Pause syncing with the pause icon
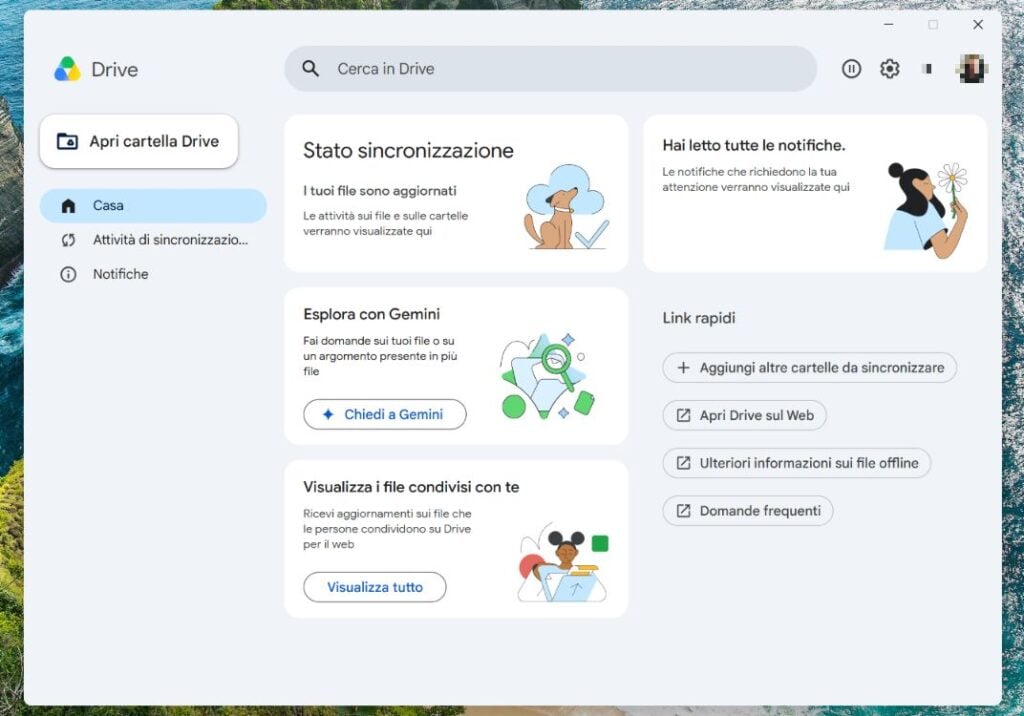The height and width of the screenshot is (716, 1024). (851, 69)
